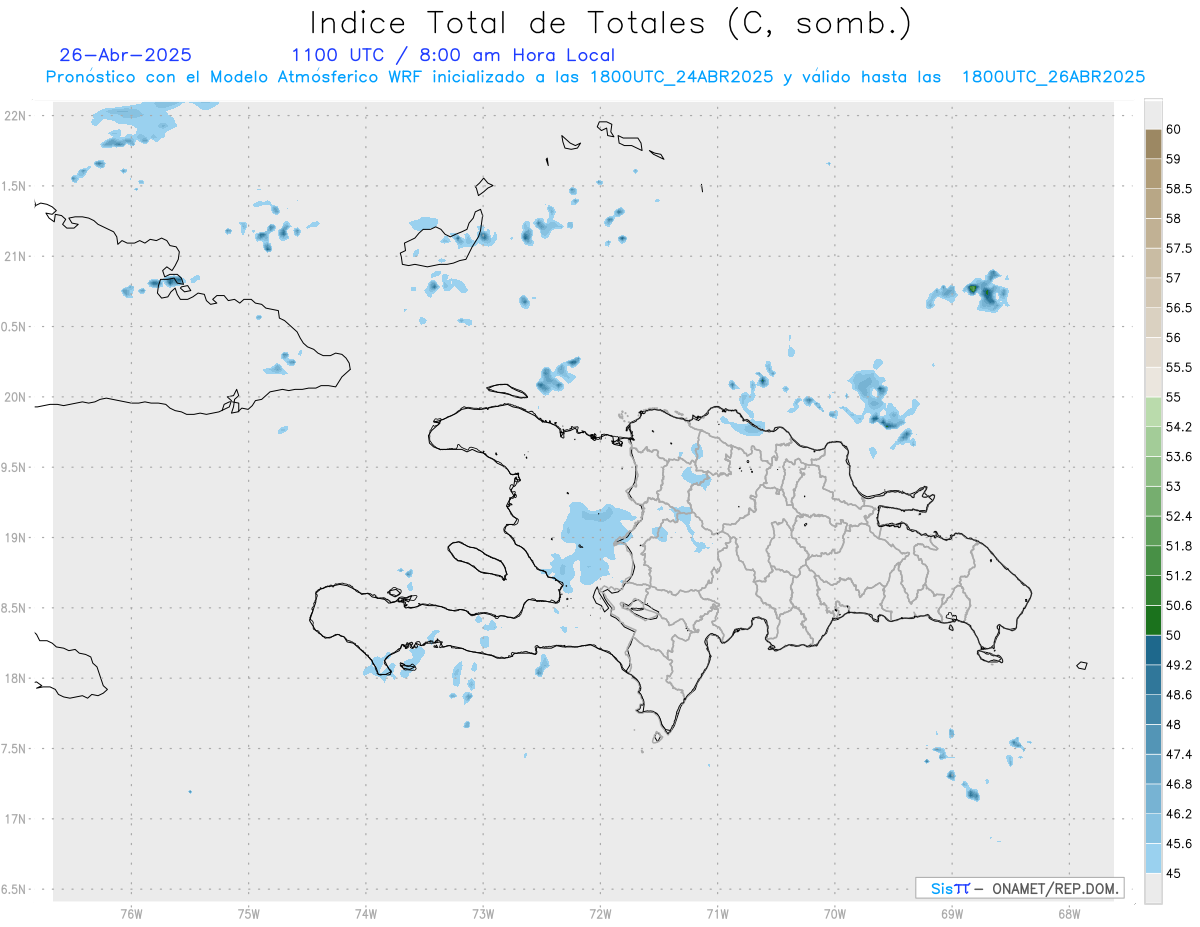Pick the dark blue swatch between 49.2 and 50
The height and width of the screenshot is (927, 1200).
coord(1153,650)
